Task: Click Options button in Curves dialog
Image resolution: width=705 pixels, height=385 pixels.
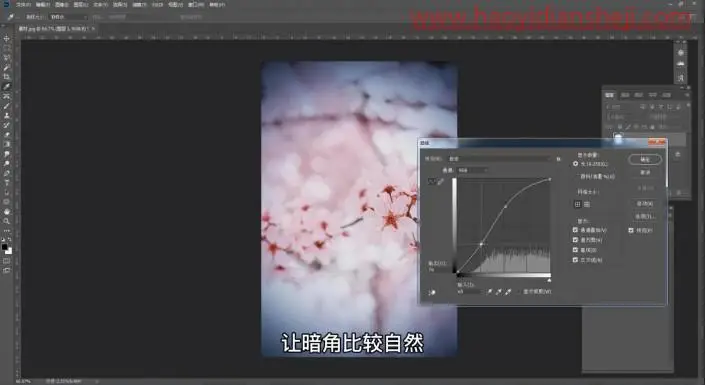Action: 645,216
